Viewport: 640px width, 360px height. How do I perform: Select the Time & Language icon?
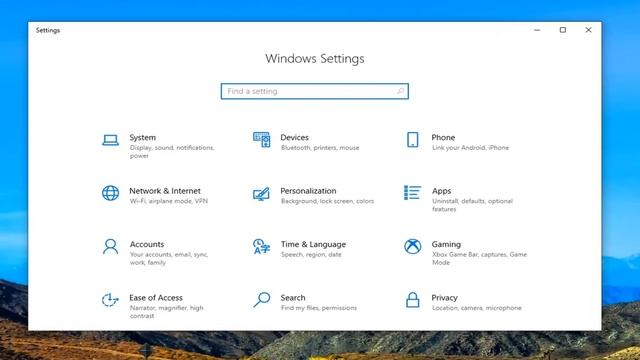261,247
